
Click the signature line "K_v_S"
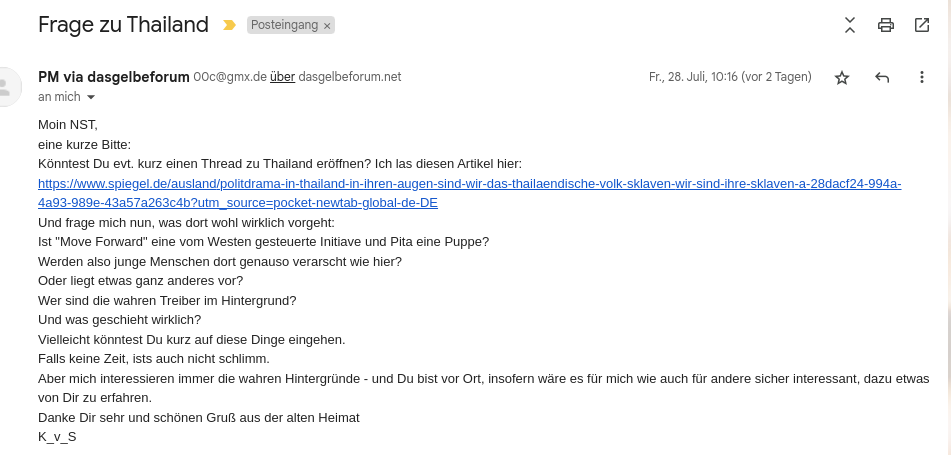57,436
